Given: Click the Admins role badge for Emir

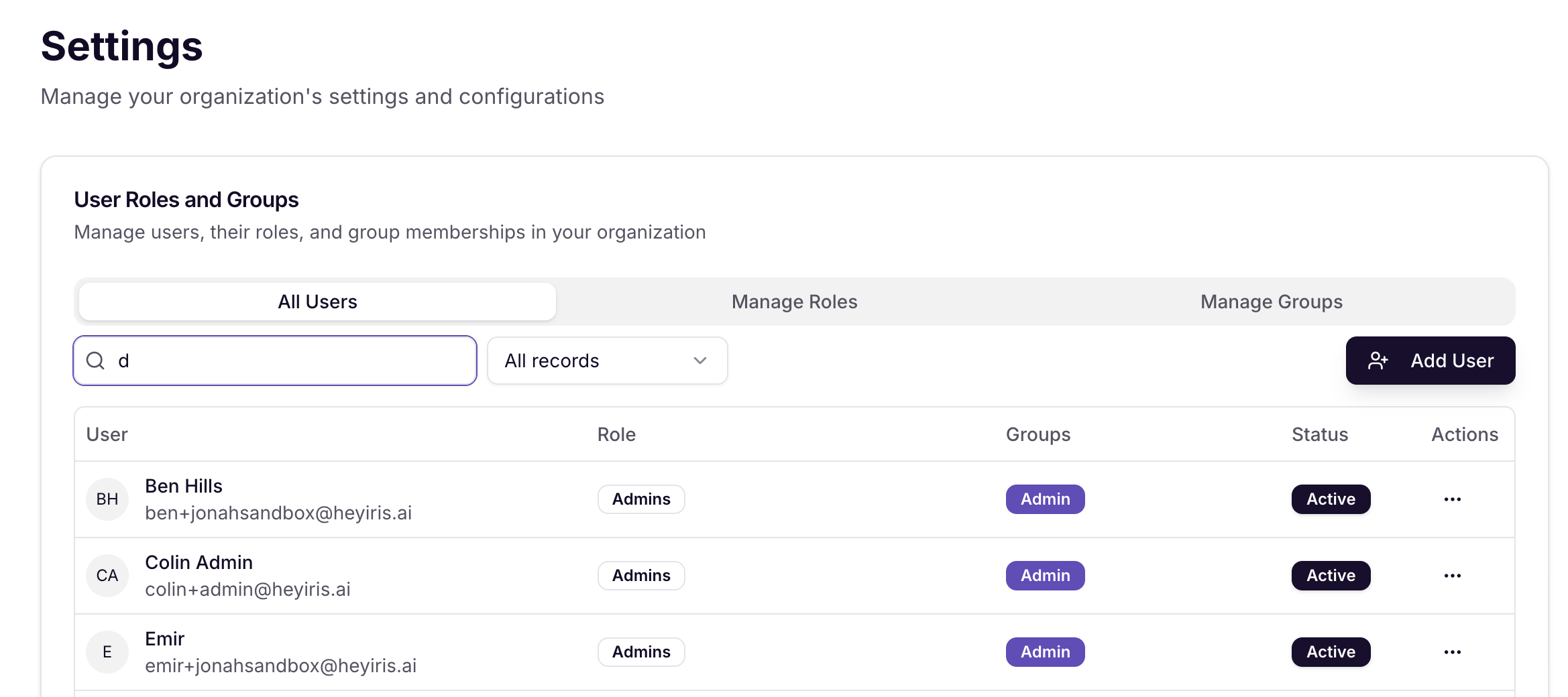Looking at the screenshot, I should tap(641, 652).
